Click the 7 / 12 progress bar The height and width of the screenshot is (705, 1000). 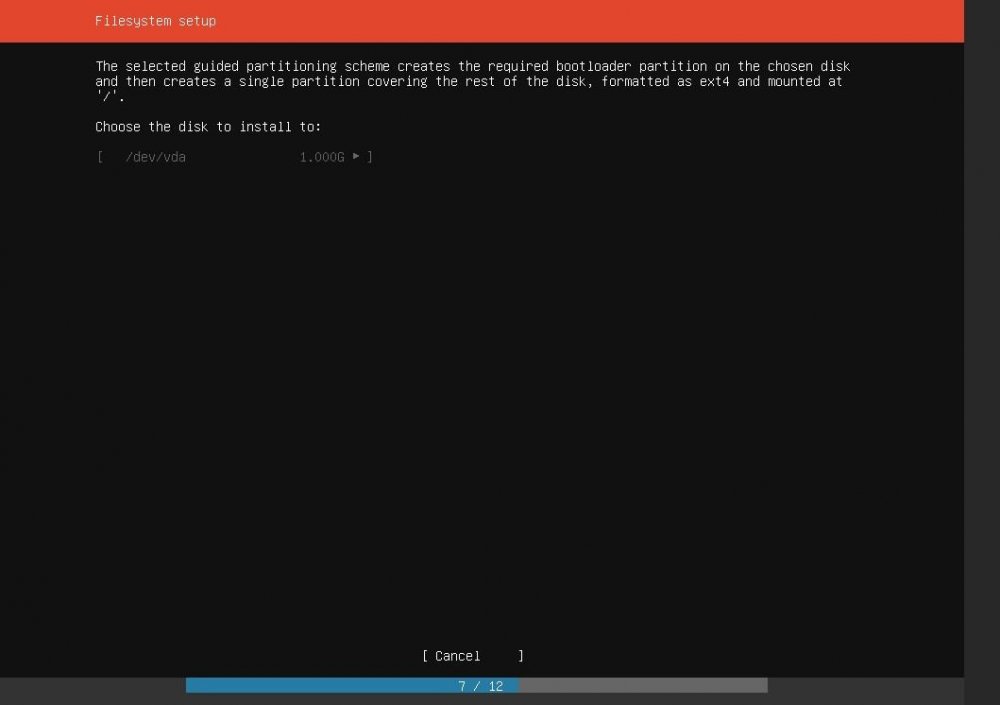(476, 686)
